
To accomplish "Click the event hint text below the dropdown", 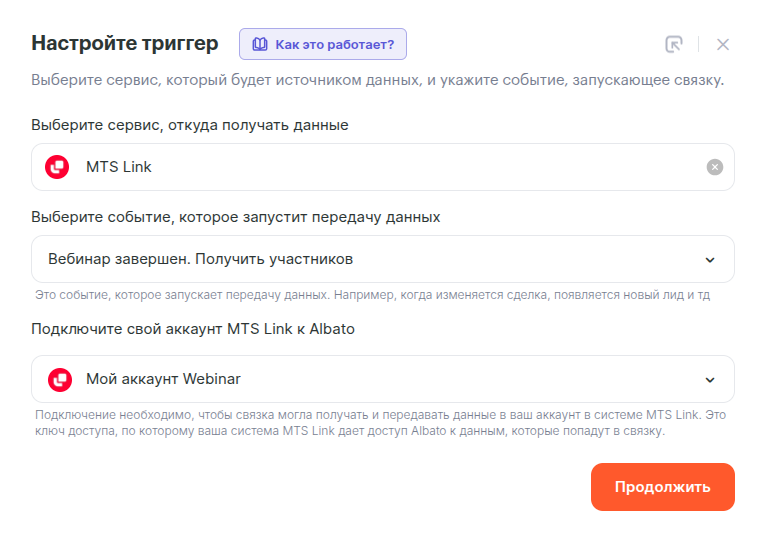I will point(372,295).
